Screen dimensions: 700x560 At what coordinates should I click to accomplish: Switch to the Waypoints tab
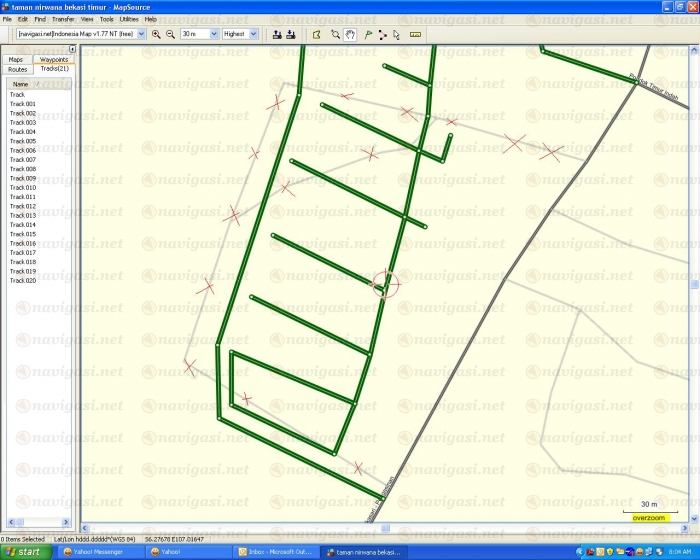pos(54,60)
